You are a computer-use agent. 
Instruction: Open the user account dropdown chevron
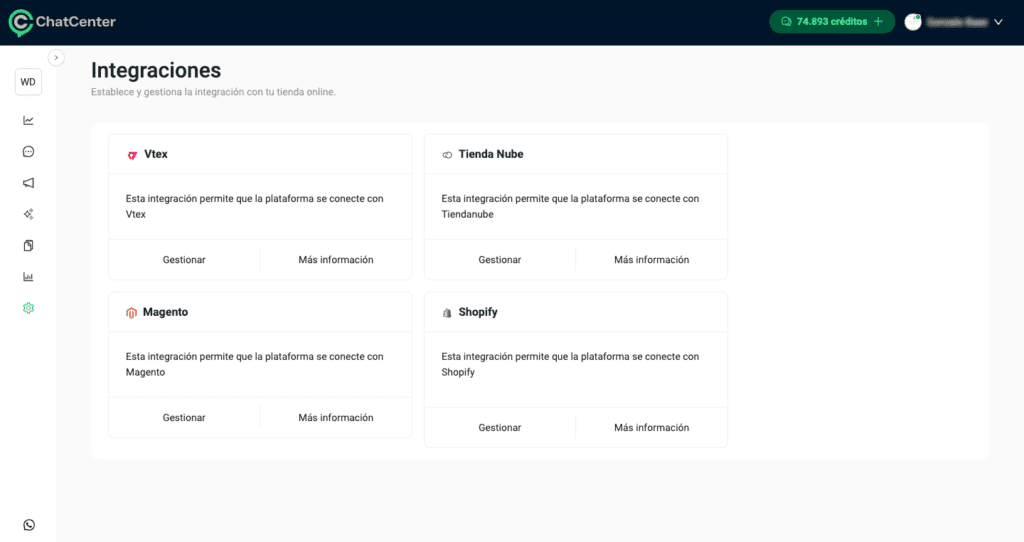click(x=998, y=22)
